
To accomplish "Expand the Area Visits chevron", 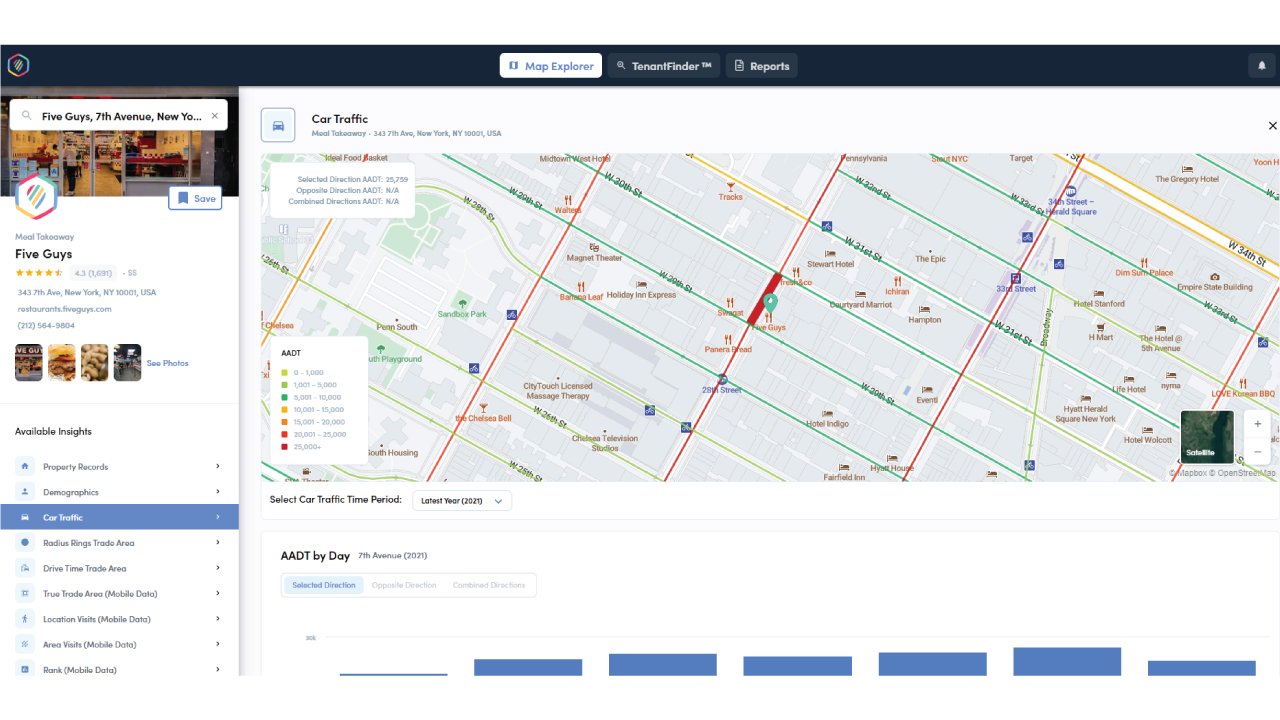I will (x=218, y=645).
